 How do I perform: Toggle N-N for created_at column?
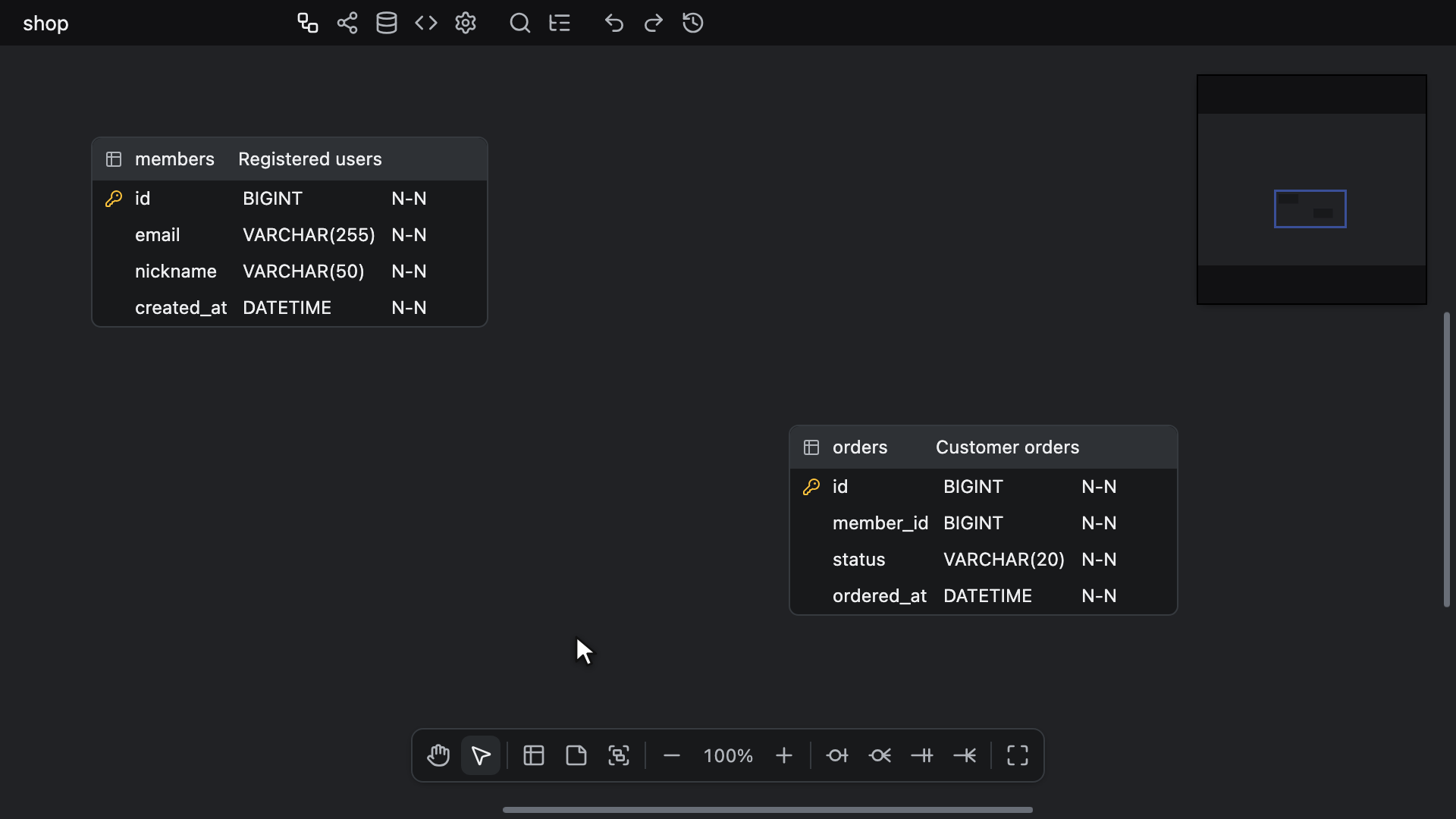pos(409,308)
